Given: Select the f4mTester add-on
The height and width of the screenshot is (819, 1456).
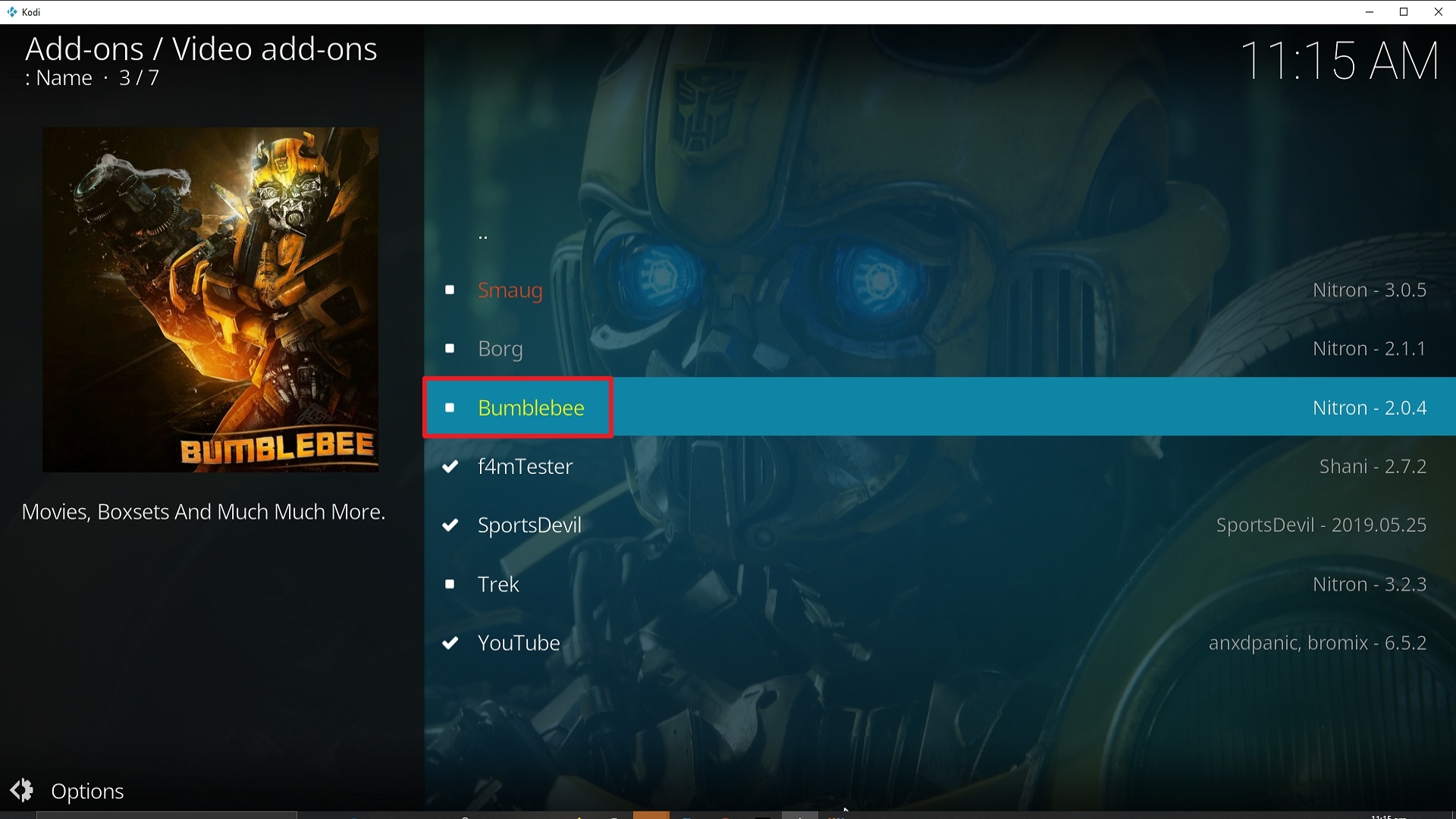Looking at the screenshot, I should tap(940, 466).
